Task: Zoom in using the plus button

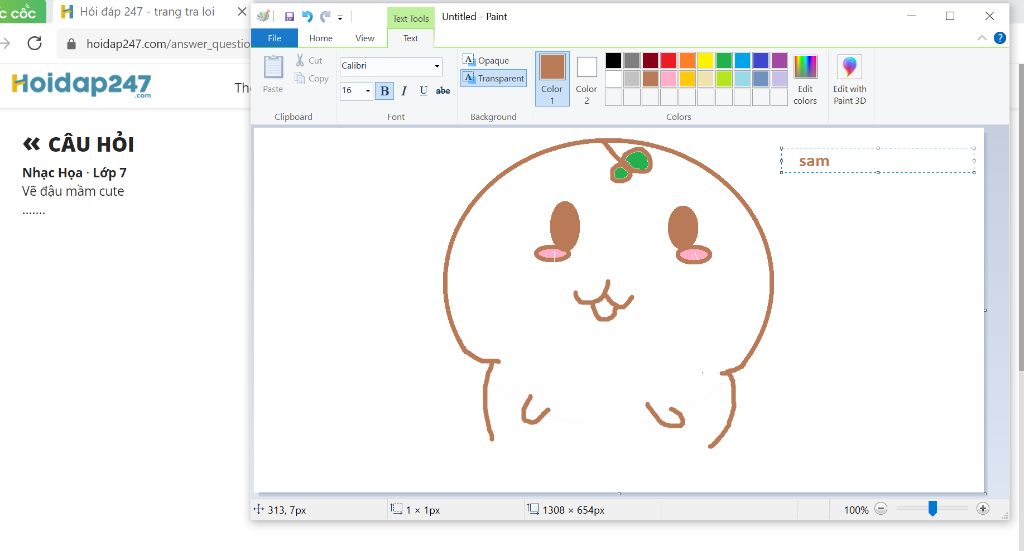Action: pyautogui.click(x=983, y=509)
